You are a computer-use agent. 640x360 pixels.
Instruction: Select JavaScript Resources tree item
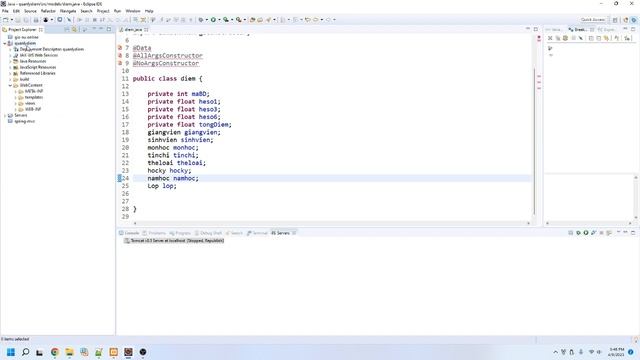tap(38, 67)
